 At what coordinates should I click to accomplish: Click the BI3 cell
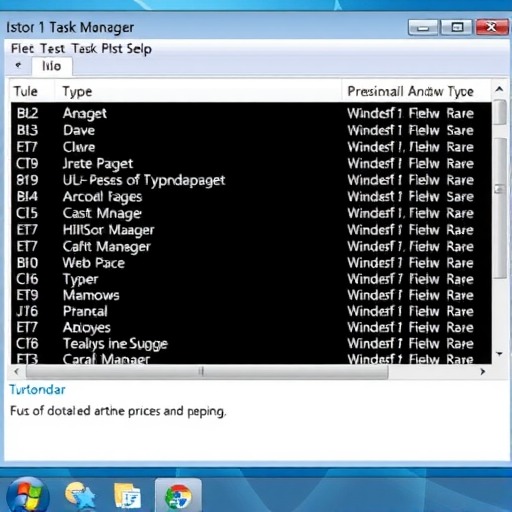point(27,130)
